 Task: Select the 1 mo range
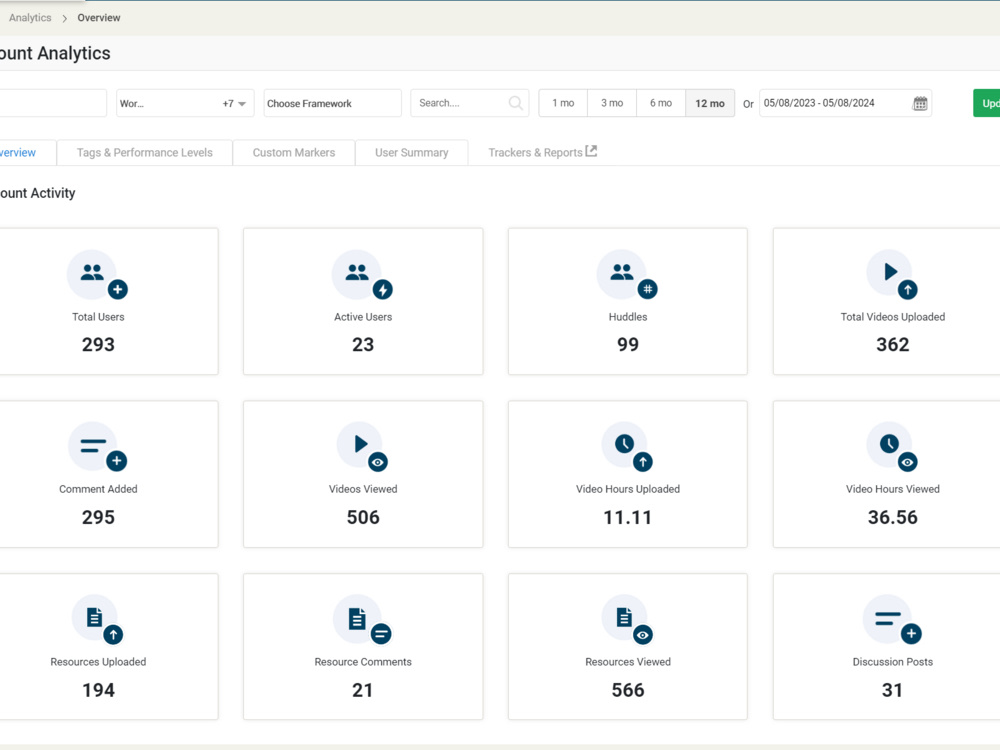tap(563, 103)
